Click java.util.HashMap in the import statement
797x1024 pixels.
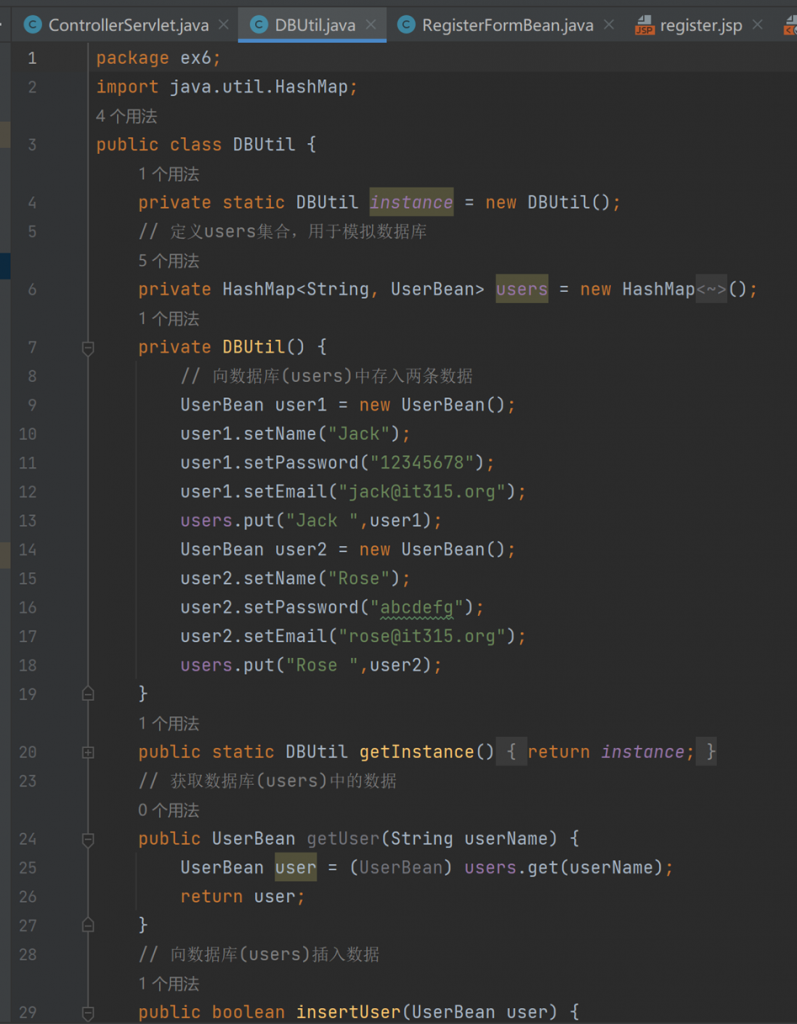pos(259,87)
